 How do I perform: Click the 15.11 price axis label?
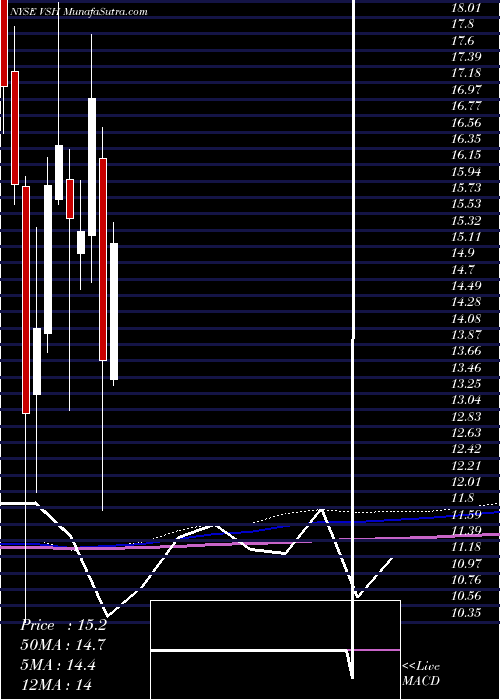coord(465,236)
